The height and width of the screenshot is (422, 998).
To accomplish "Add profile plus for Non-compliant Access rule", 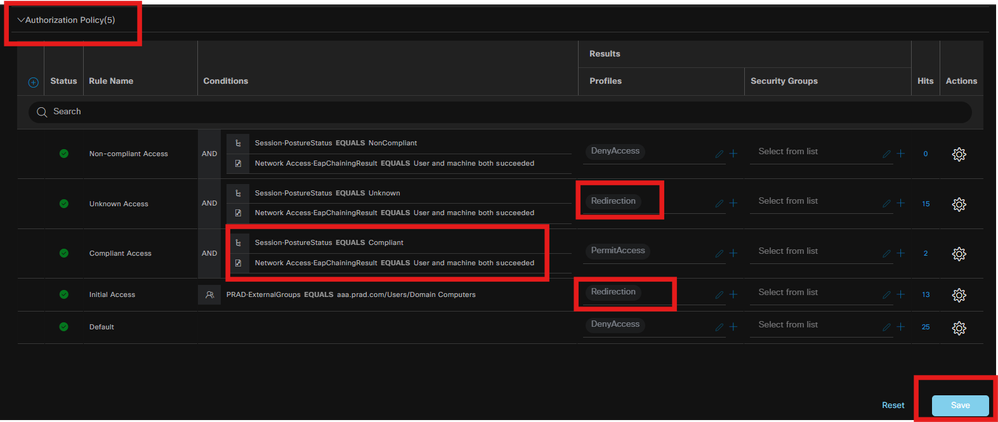I will pyautogui.click(x=733, y=153).
